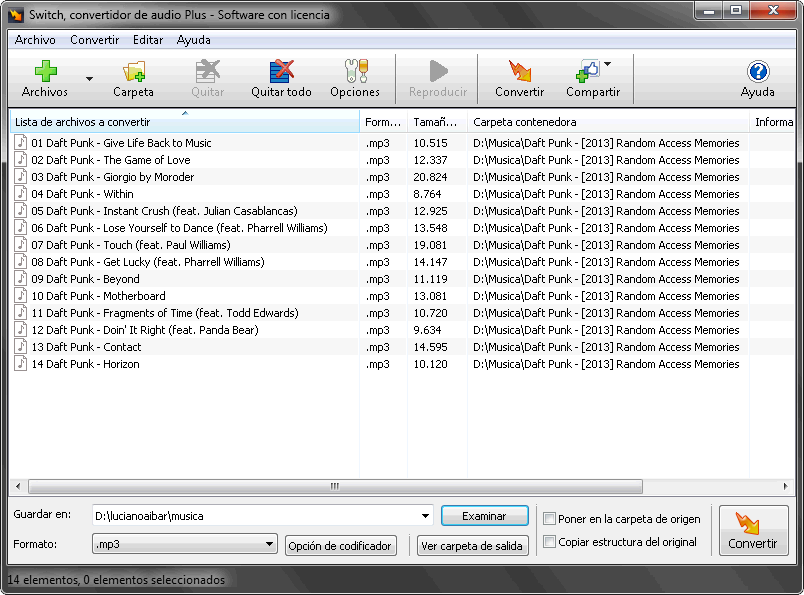Click the size value 20.824
804x595 pixels.
click(430, 177)
